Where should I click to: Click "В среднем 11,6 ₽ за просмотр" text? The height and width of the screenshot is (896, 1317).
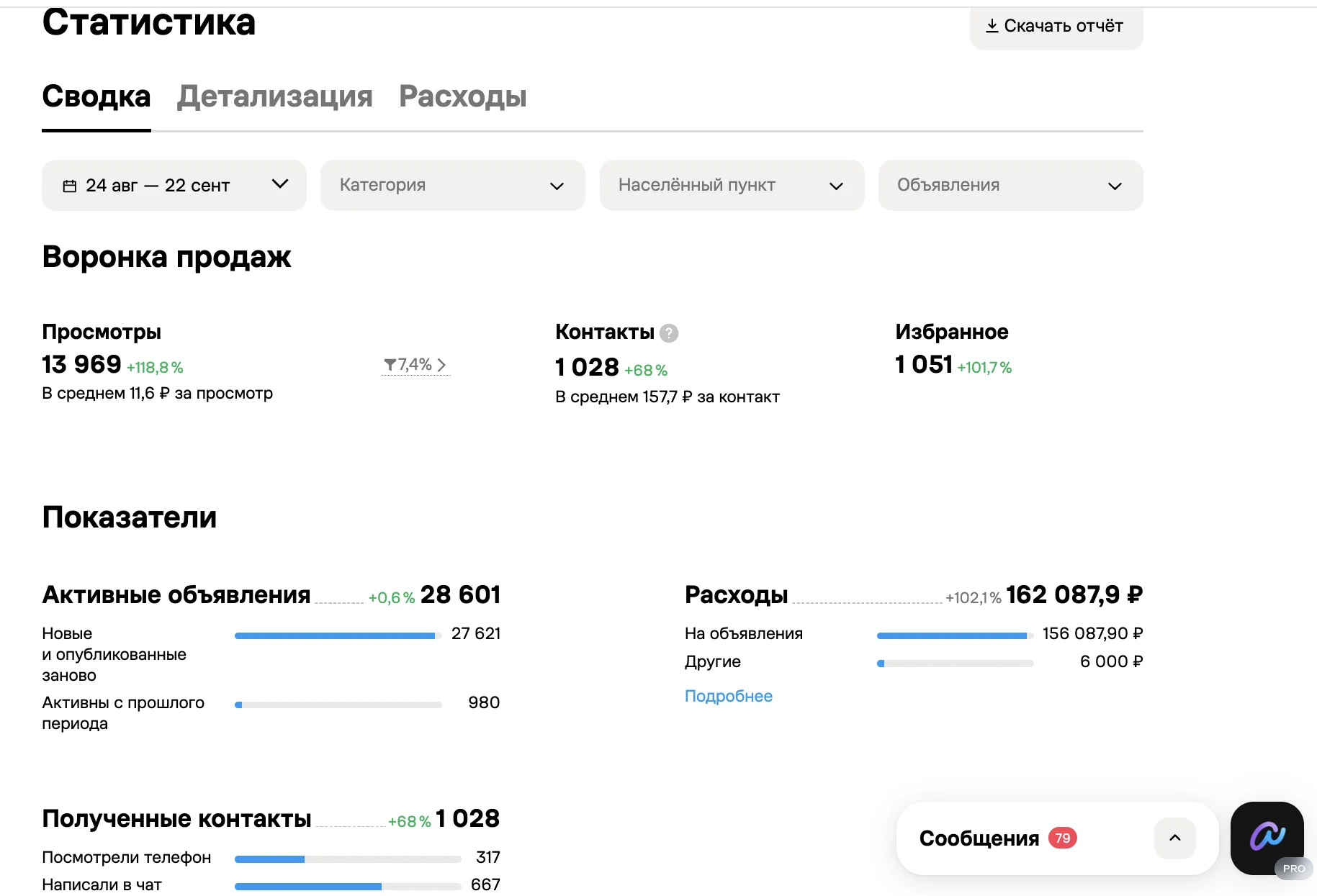tap(158, 394)
